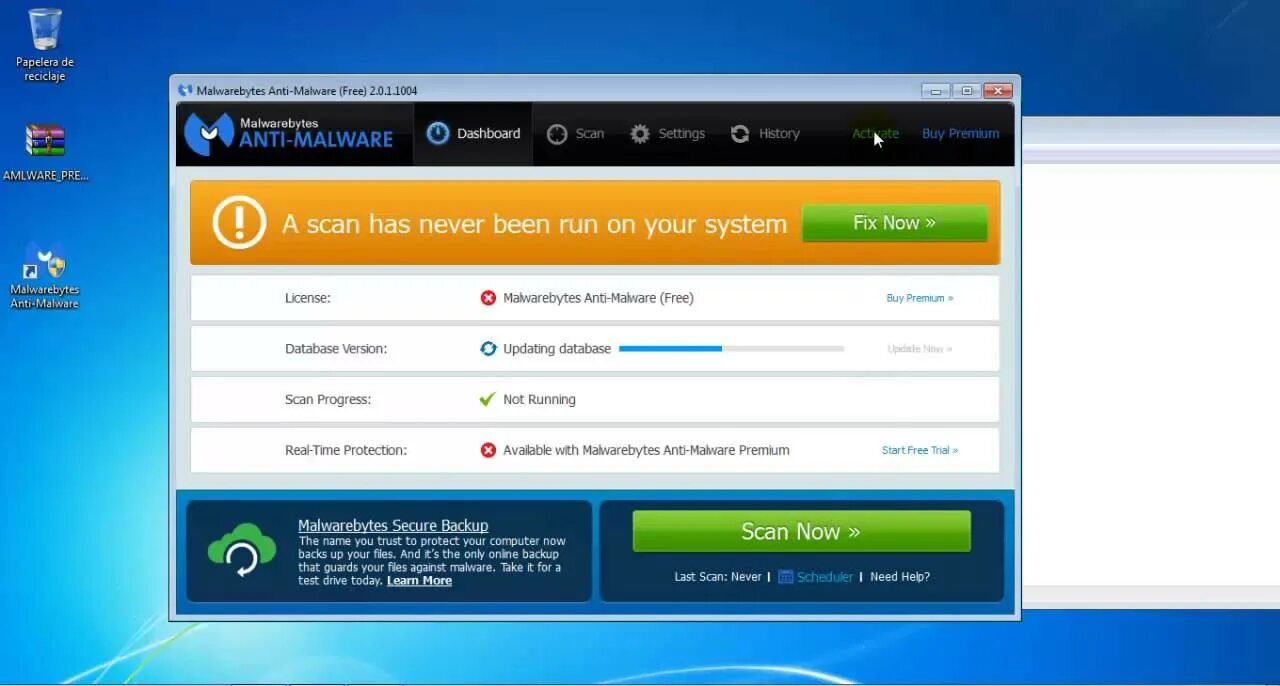Select the AMLWARE_PRE WinRAR archive icon
This screenshot has width=1280, height=686.
click(x=45, y=152)
